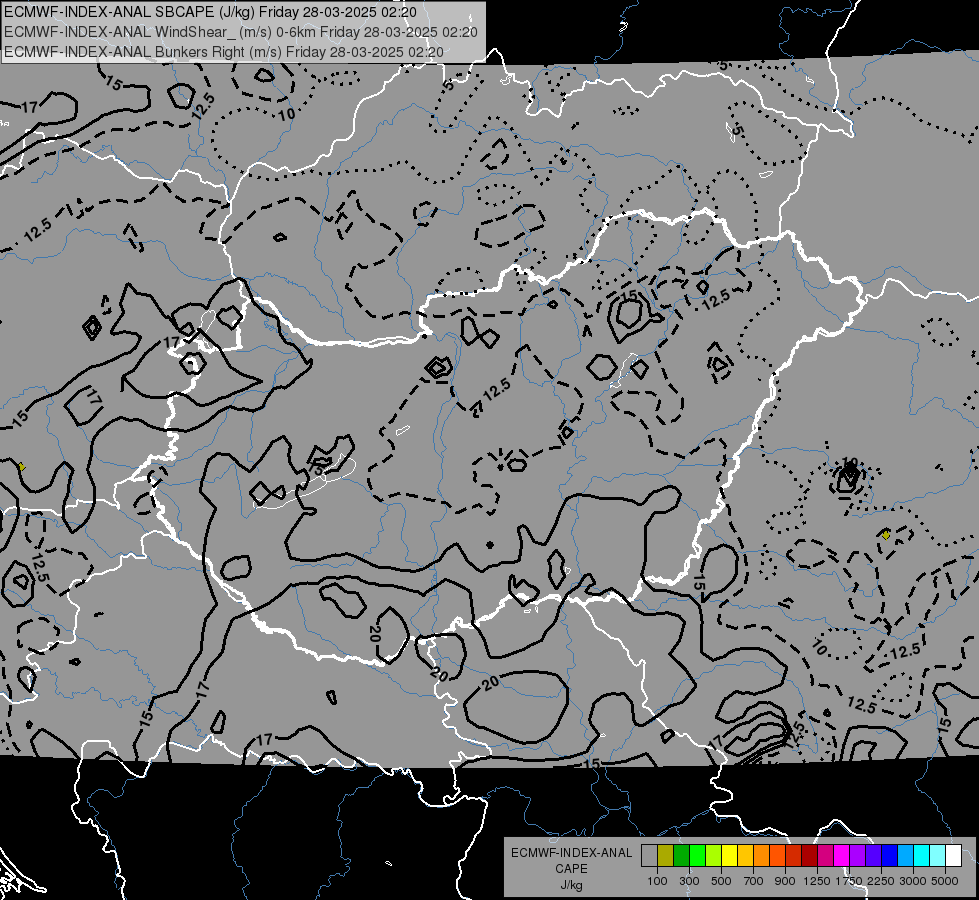Click the Bunkers Right (m/s) title line

point(224,52)
